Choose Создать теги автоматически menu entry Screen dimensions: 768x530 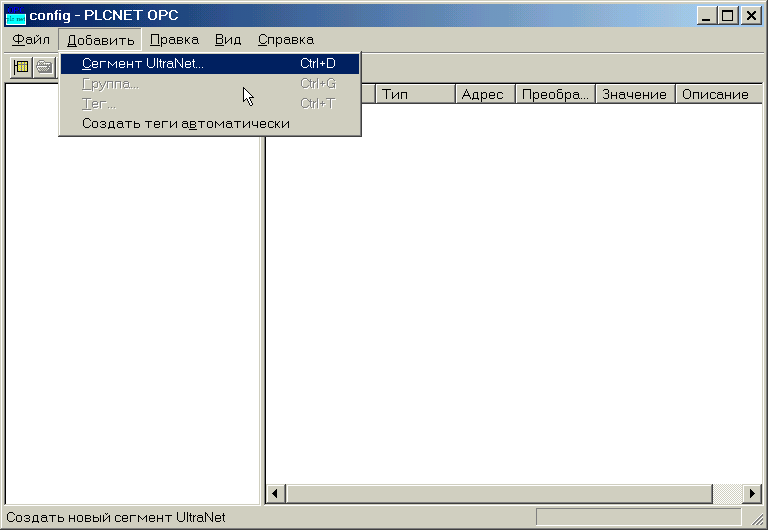point(210,123)
